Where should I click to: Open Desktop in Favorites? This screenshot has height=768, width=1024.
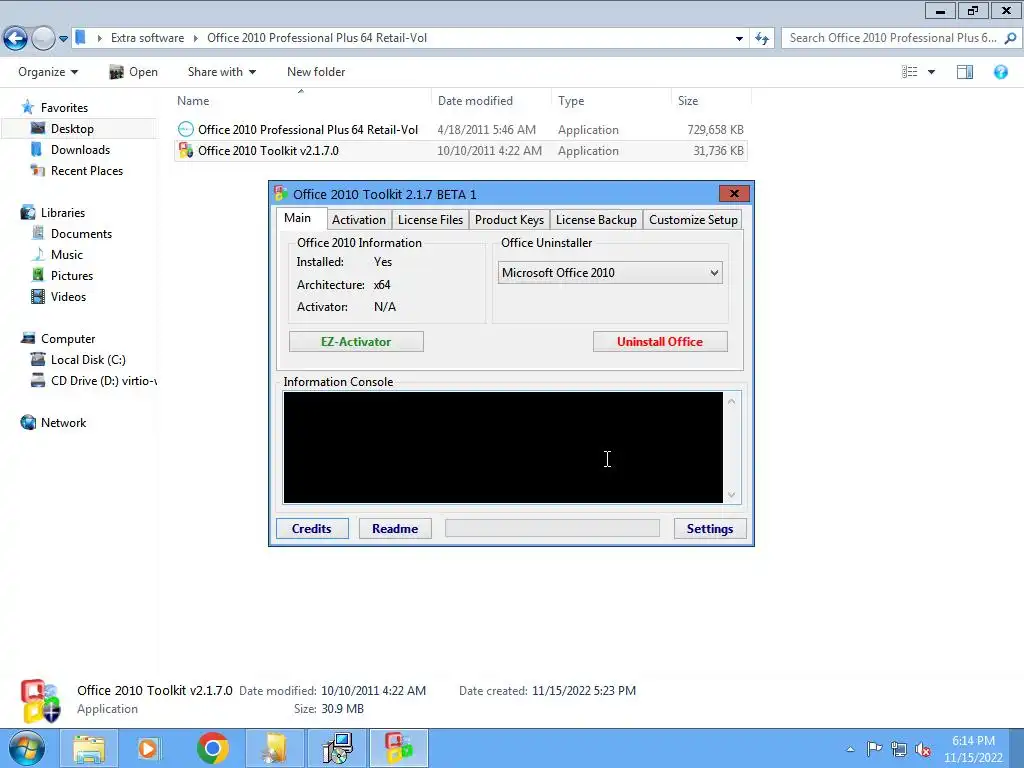tap(72, 129)
